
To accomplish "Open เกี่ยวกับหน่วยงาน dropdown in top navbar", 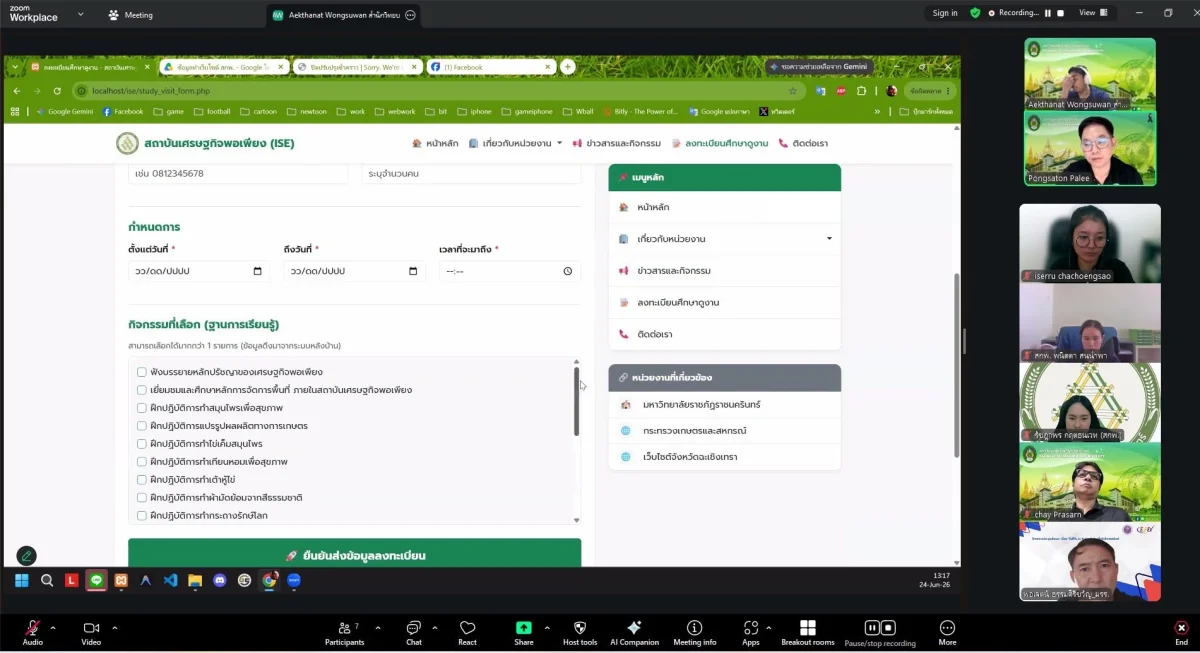I will pos(515,143).
